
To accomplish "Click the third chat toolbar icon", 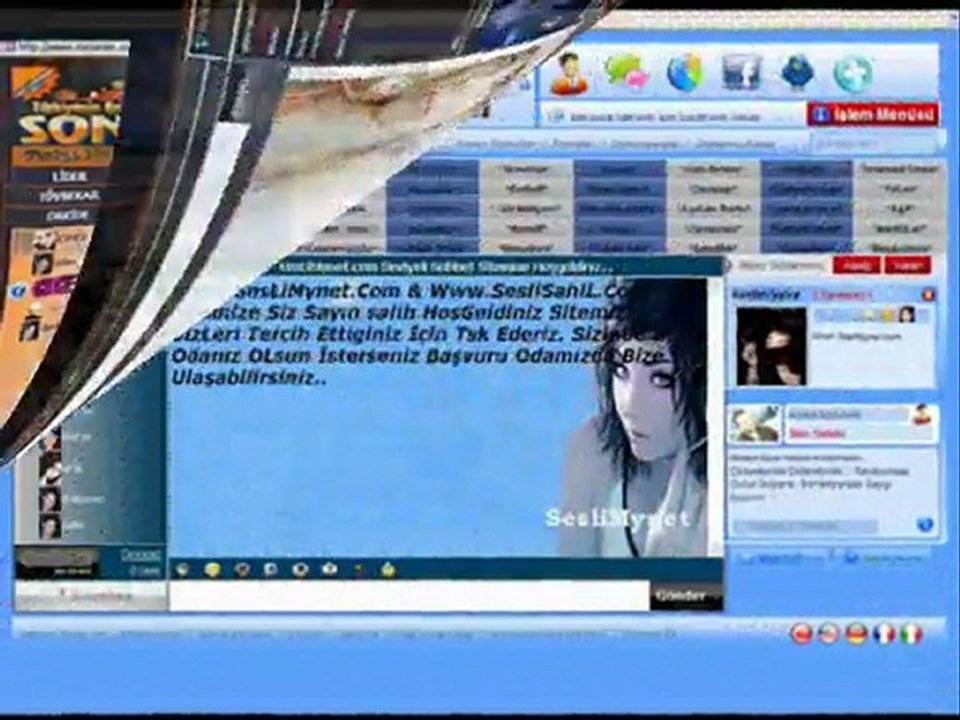I will pyautogui.click(x=242, y=570).
